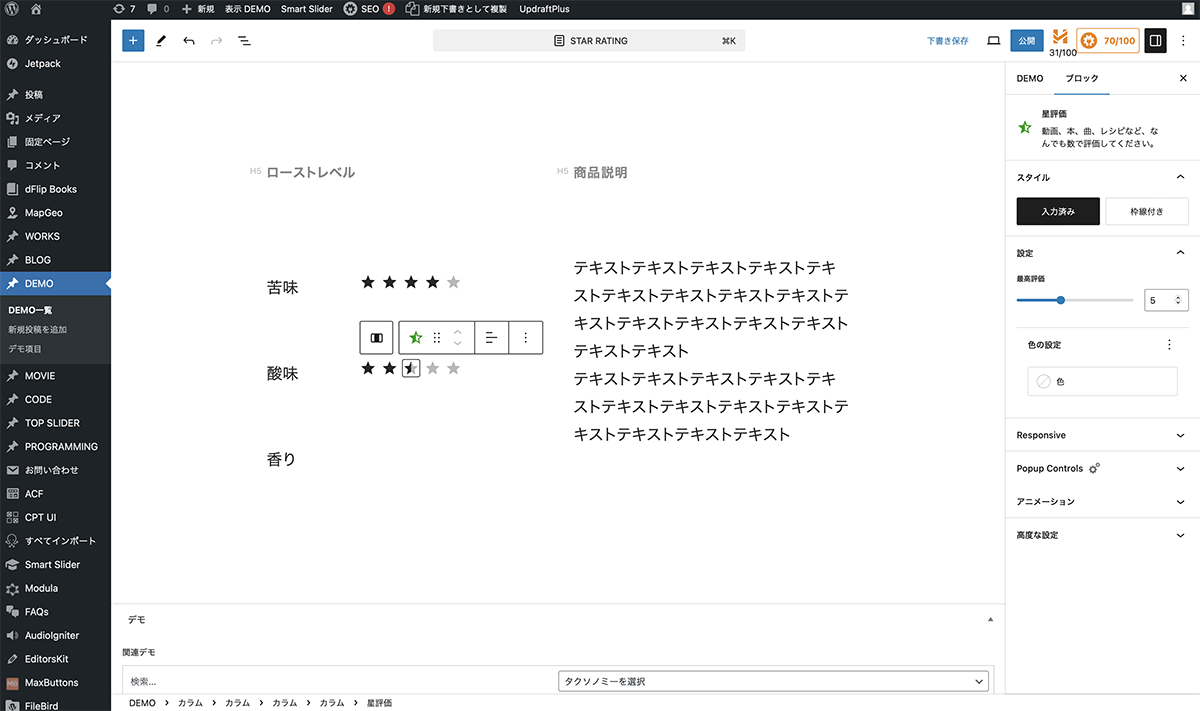Select the 入力済み style option
Image resolution: width=1200 pixels, height=711 pixels.
coord(1058,211)
